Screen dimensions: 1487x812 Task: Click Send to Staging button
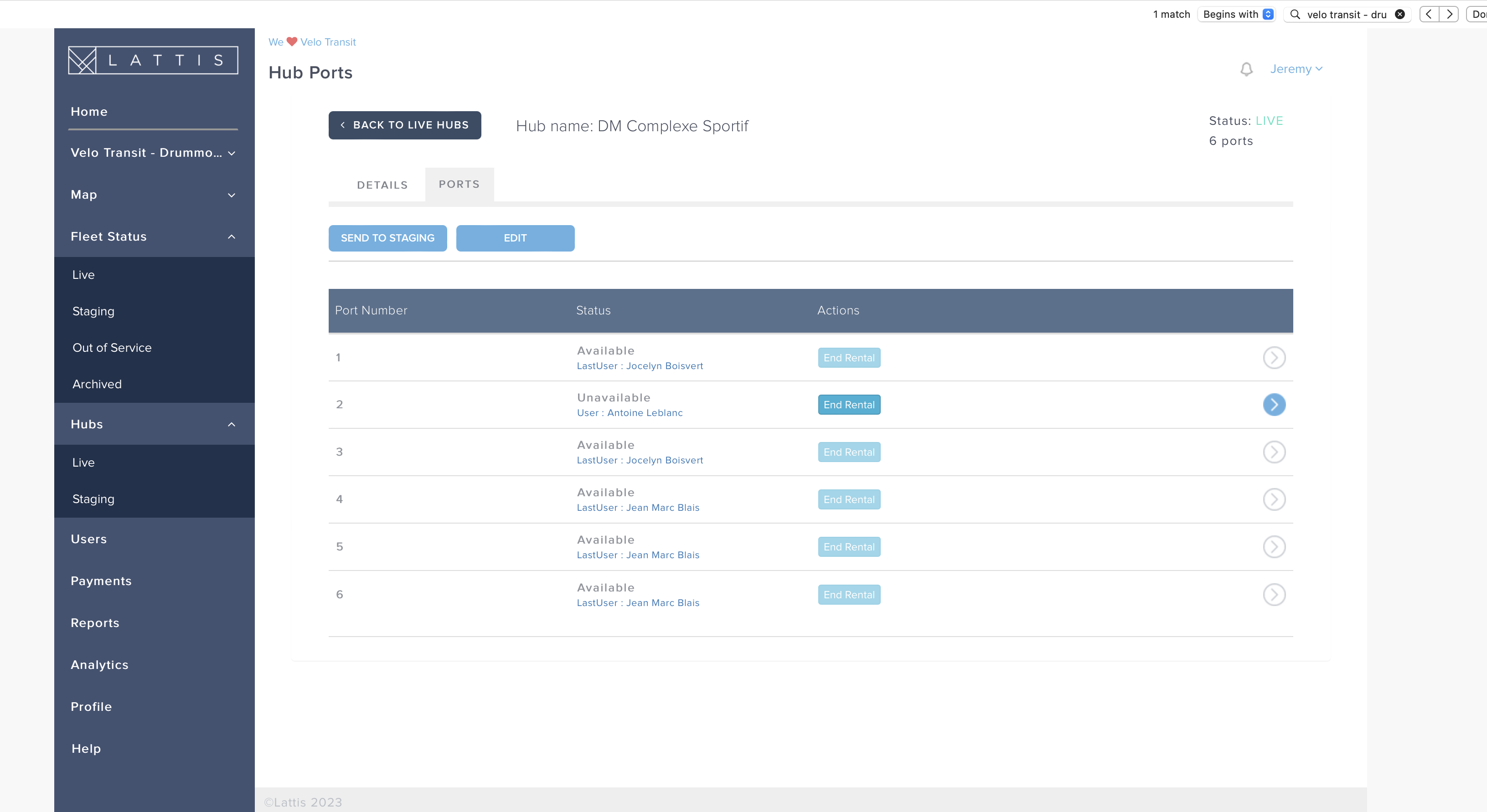coord(387,238)
